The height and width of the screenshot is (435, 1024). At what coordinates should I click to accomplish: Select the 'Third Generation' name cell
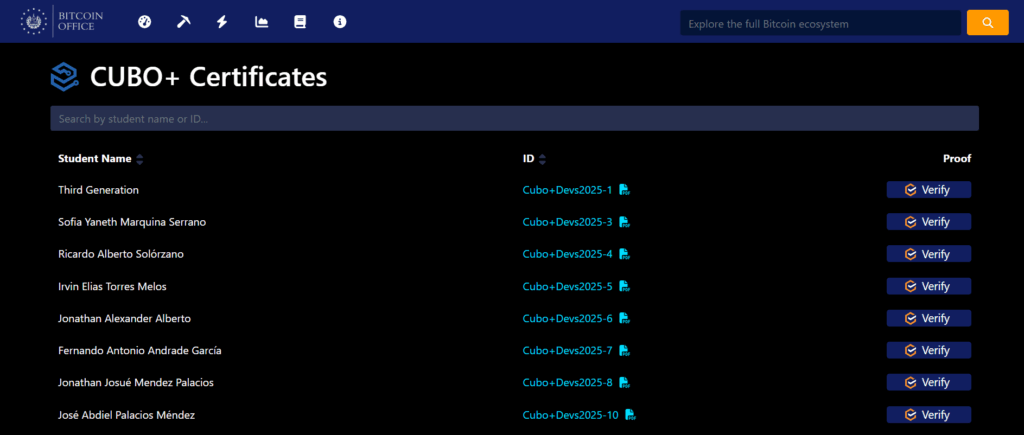pyautogui.click(x=98, y=190)
